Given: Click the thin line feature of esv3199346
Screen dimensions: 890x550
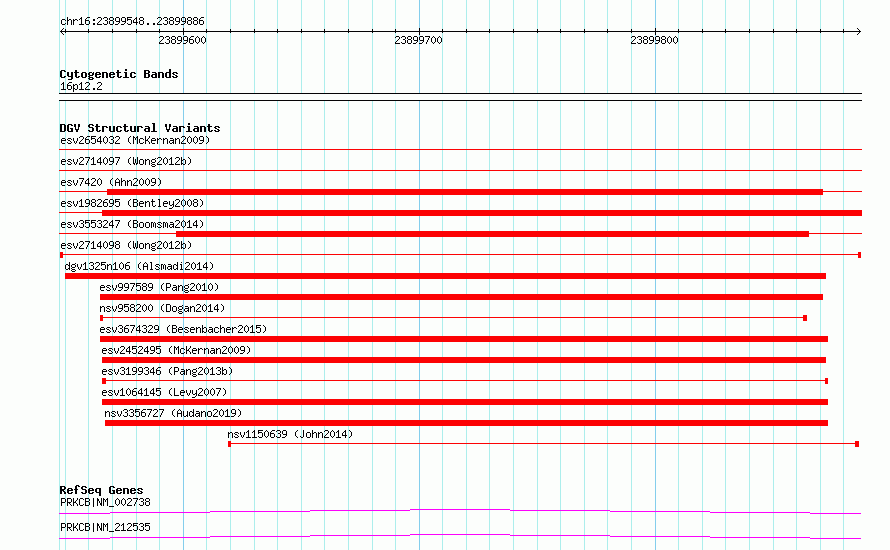Looking at the screenshot, I should point(465,381).
